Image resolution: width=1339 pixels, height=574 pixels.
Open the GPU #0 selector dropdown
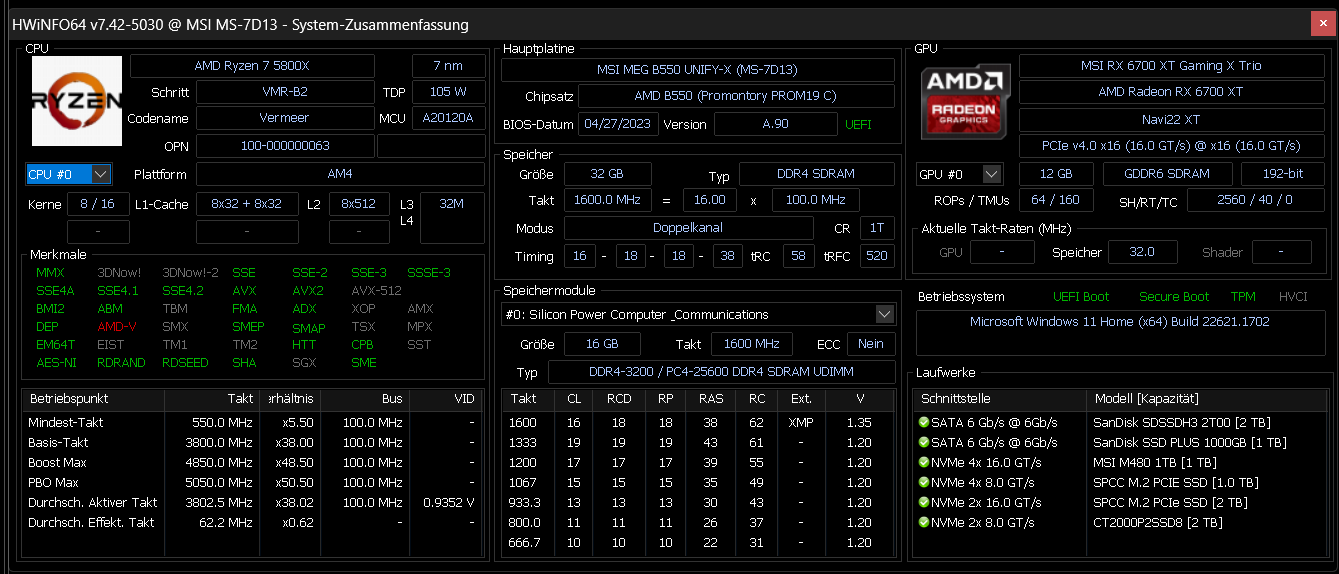pos(959,174)
